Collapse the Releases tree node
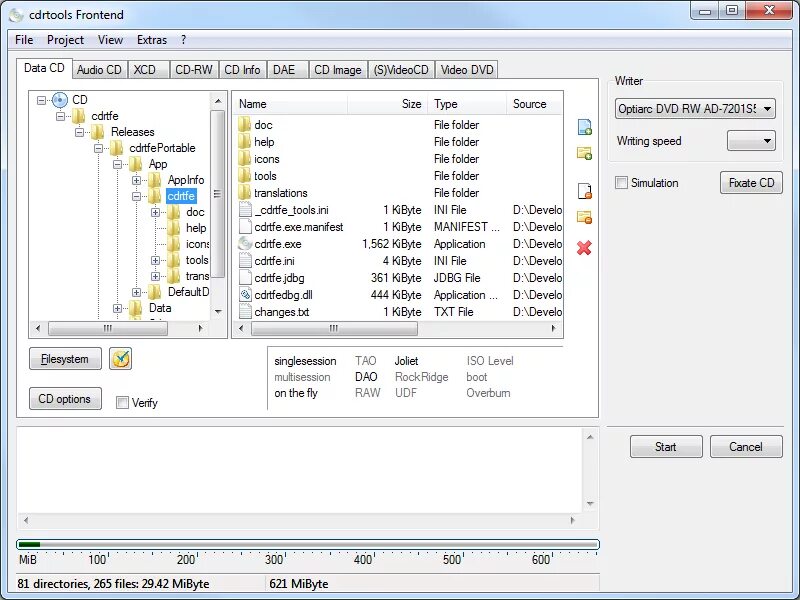 [79, 132]
